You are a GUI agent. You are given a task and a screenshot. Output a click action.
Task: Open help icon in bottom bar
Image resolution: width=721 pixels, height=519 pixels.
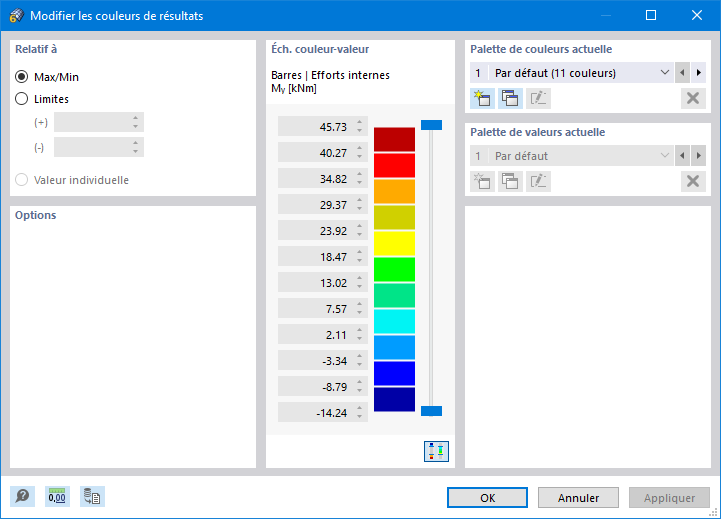[22, 496]
